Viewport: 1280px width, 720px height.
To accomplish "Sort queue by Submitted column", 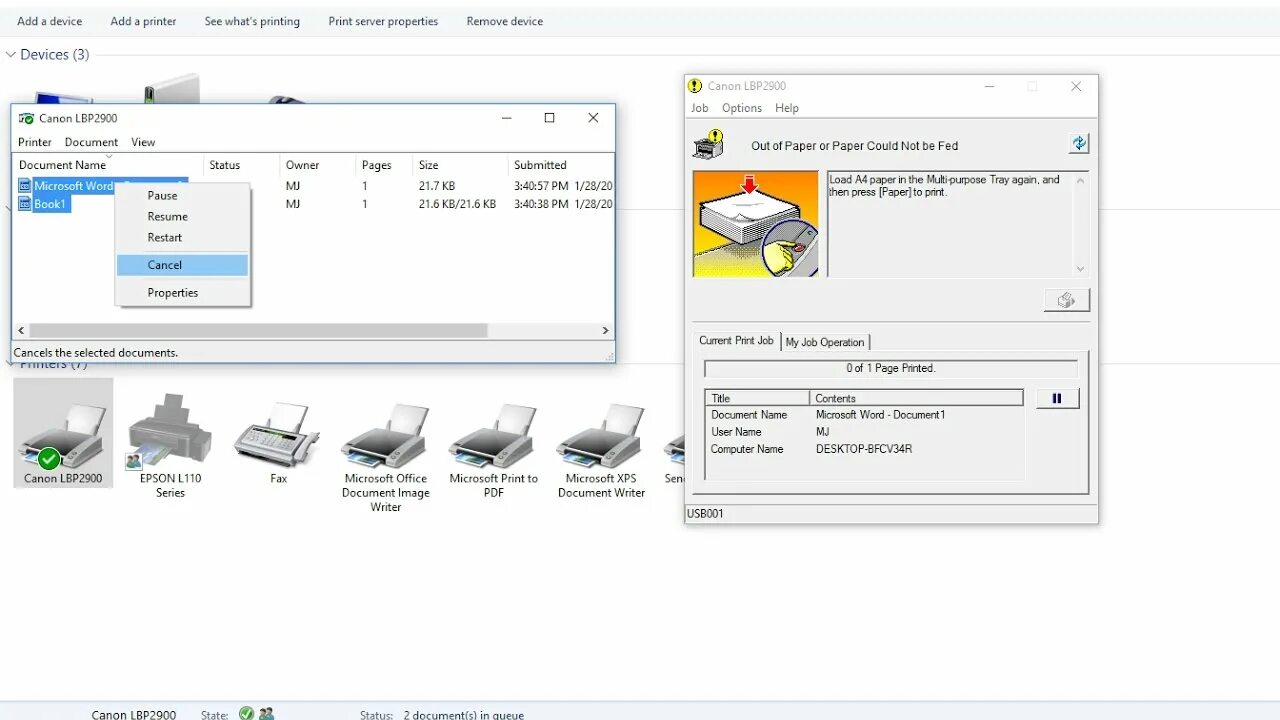I will (x=540, y=165).
